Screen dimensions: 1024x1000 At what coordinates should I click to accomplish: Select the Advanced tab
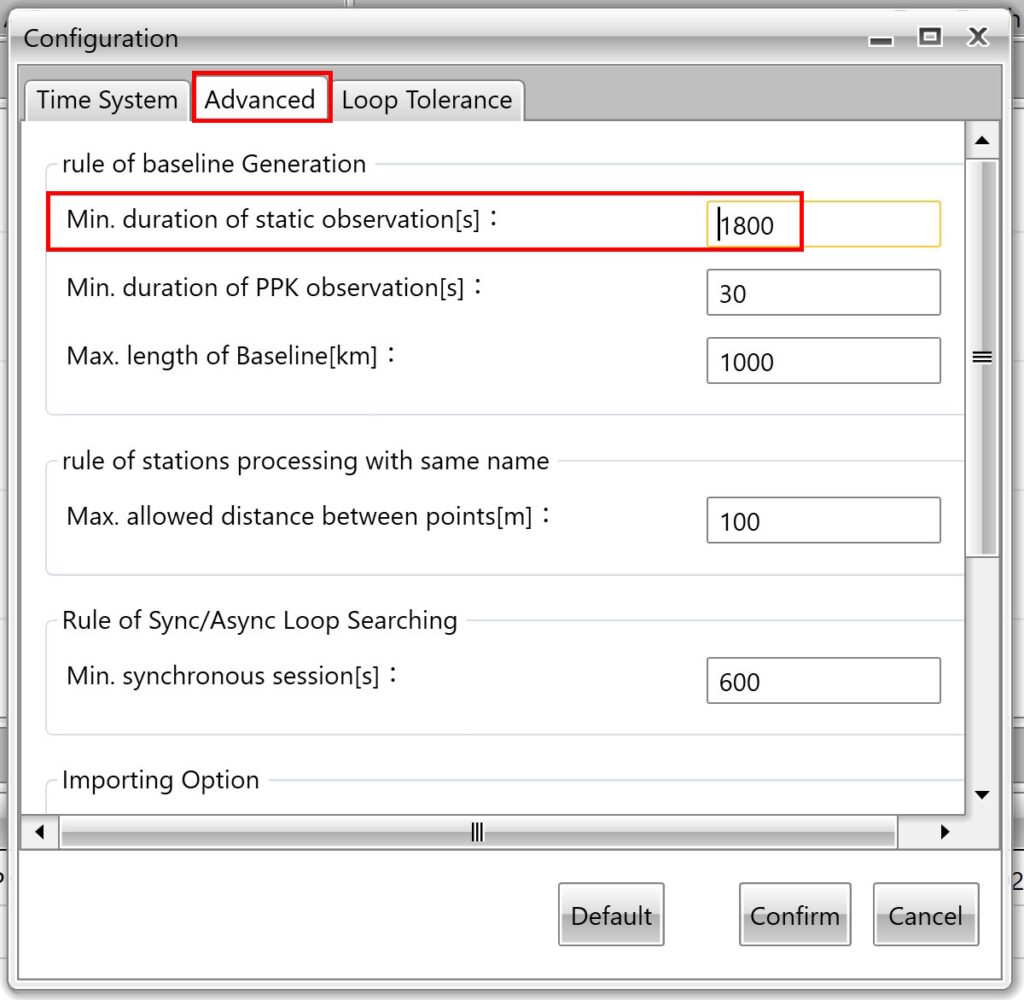click(260, 100)
